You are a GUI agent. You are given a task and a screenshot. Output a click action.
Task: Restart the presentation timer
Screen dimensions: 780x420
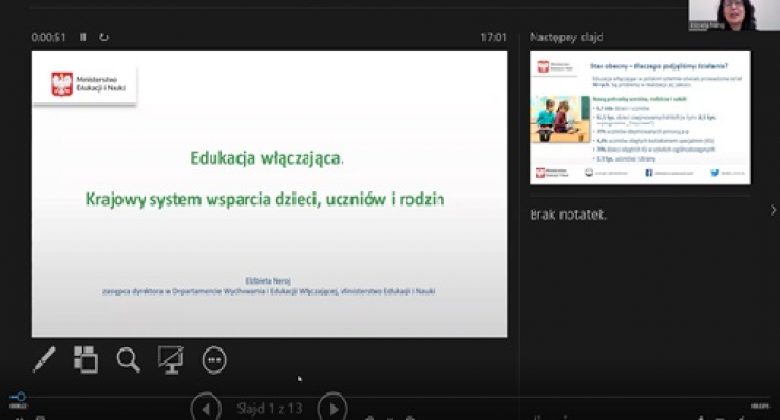[104, 37]
